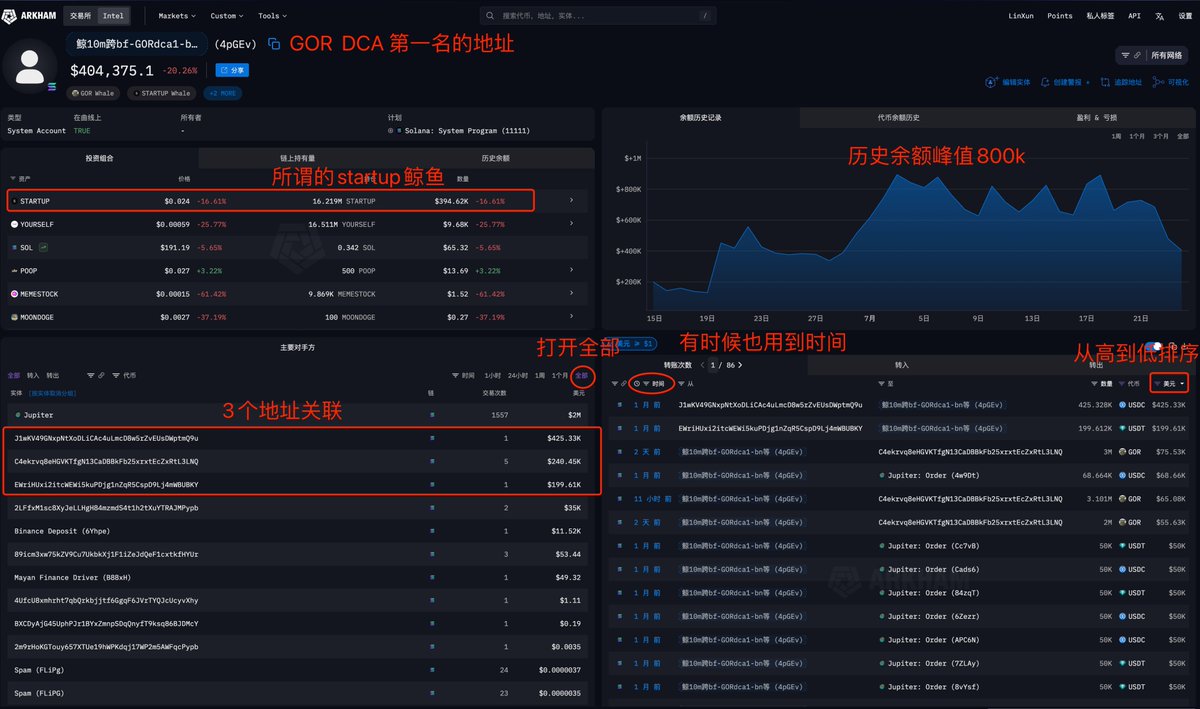The image size is (1200, 709).
Task: Select 1小时 range in counterparties
Action: click(x=492, y=375)
